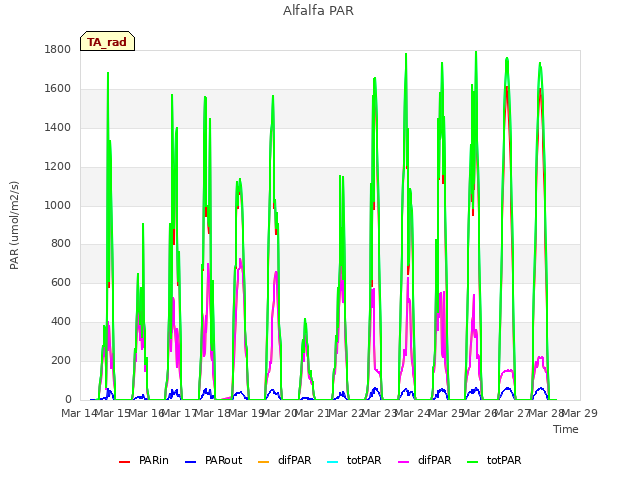The height and width of the screenshot is (480, 640).
Task: Click the Mar 29 x-axis tick label
Action: tap(580, 413)
